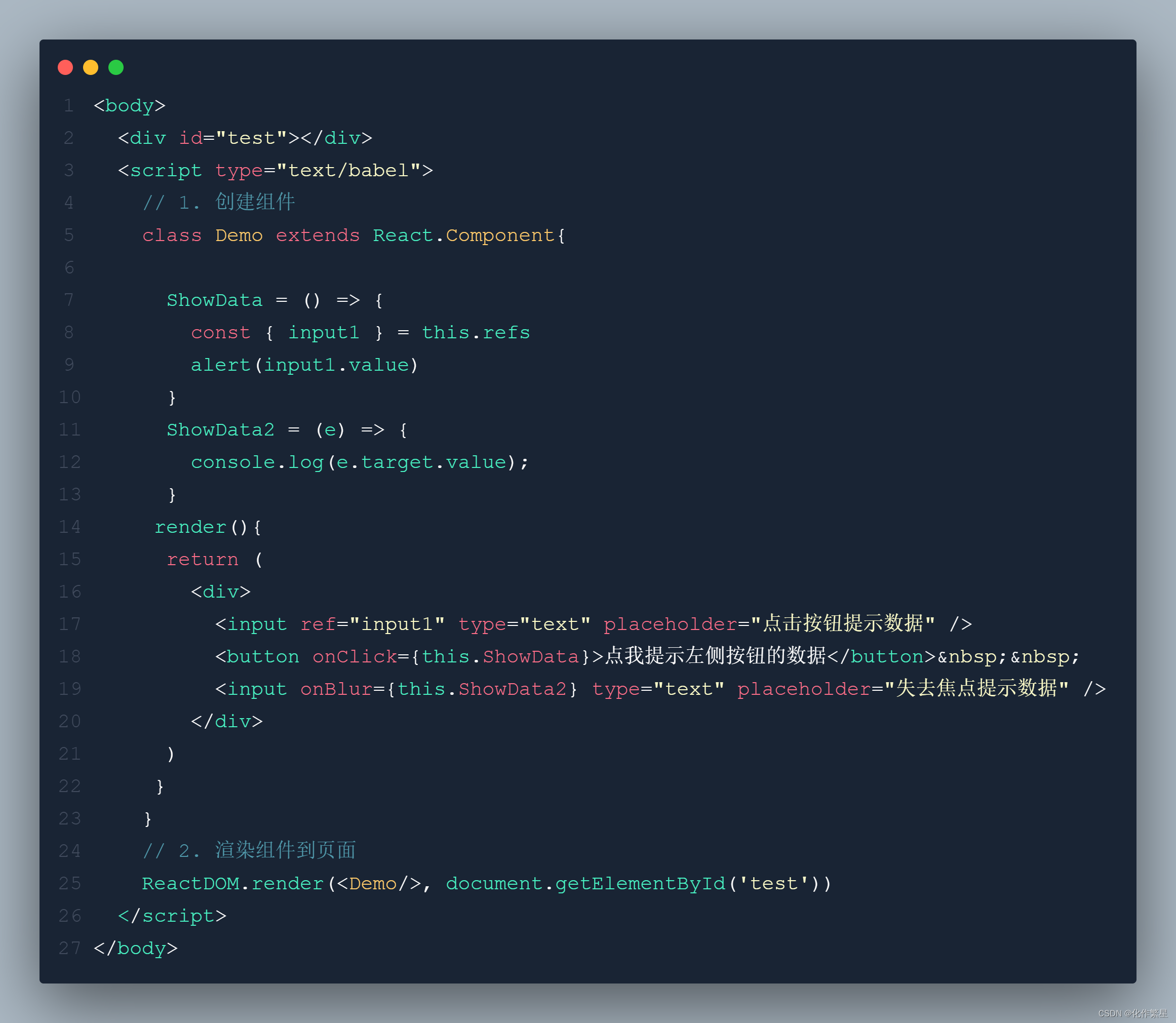Click button text "点我提示左侧按钮的数据"

click(715, 656)
